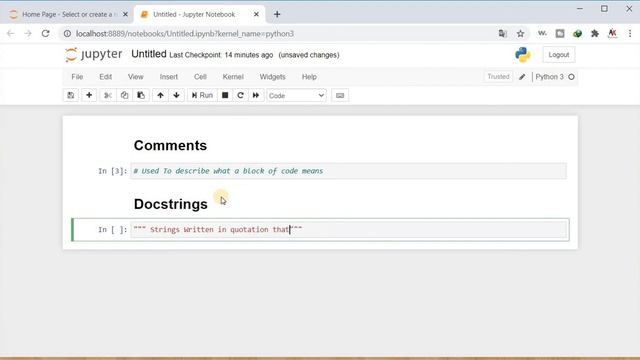Click the square browser extension icon

click(x=560, y=34)
